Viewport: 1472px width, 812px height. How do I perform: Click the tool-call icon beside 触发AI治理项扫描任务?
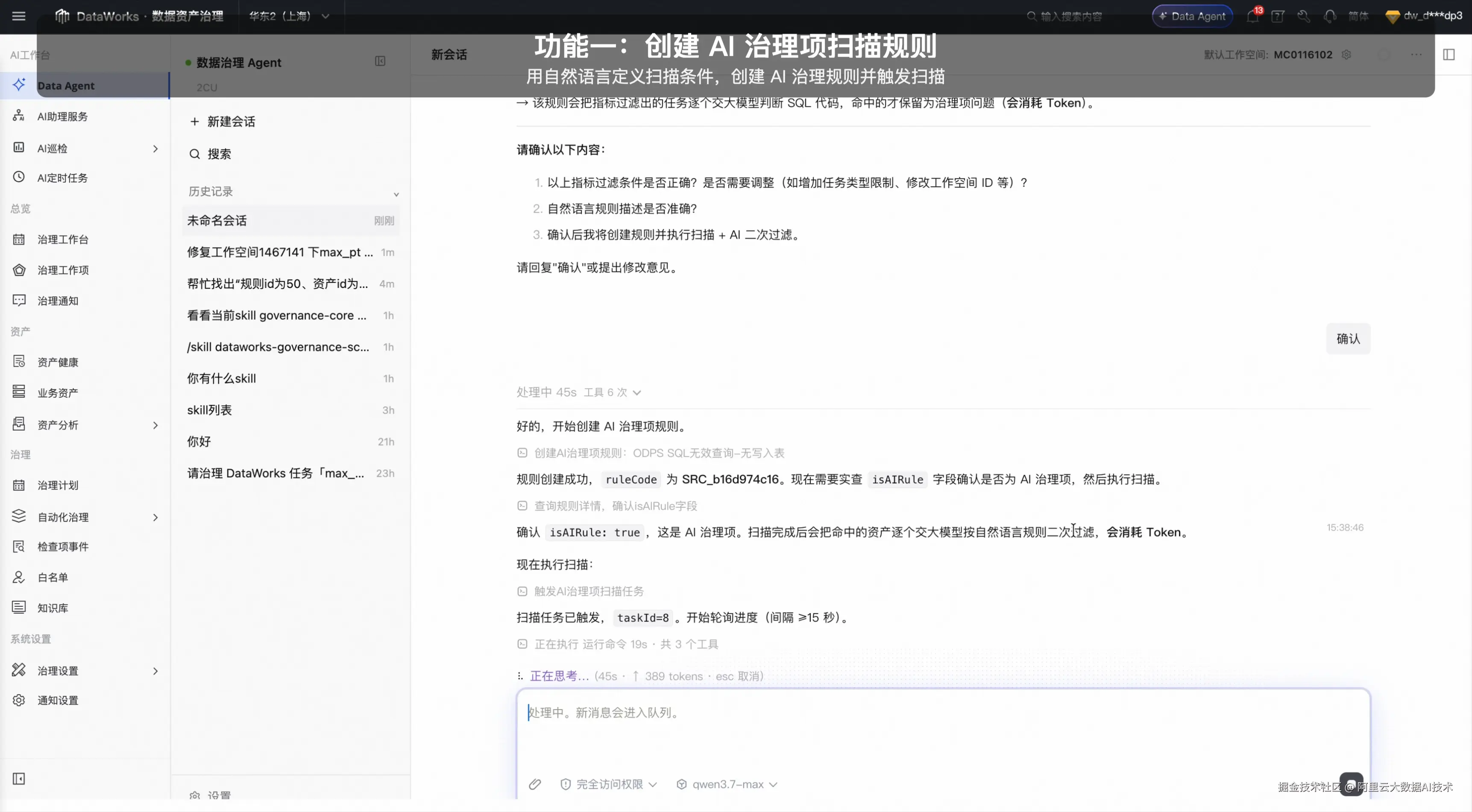(522, 591)
